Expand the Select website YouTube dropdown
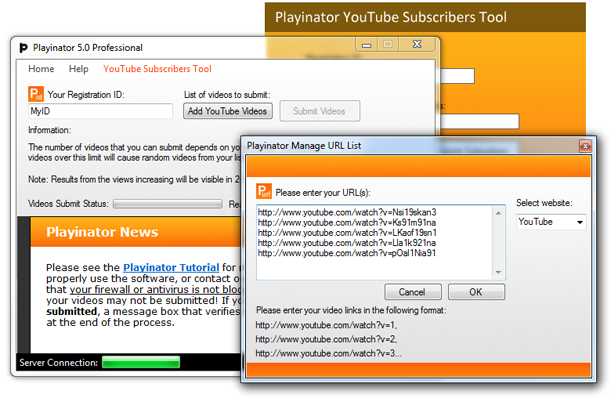 (x=551, y=222)
